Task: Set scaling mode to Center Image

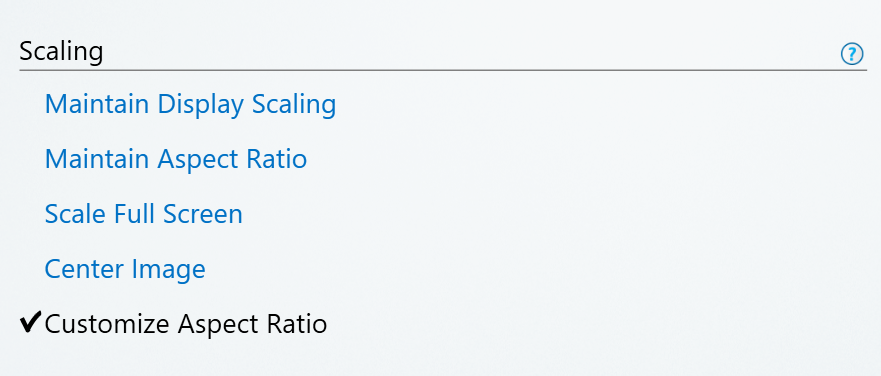Action: (125, 270)
